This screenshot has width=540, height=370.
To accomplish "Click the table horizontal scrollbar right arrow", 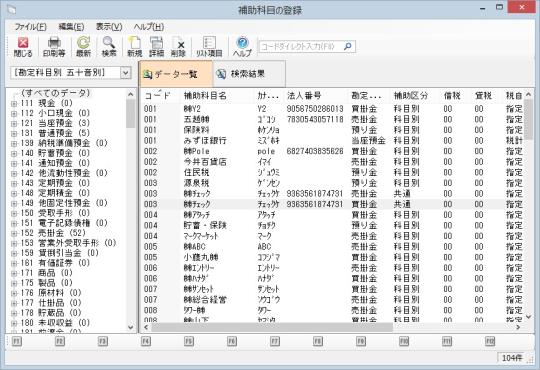I will pos(518,327).
